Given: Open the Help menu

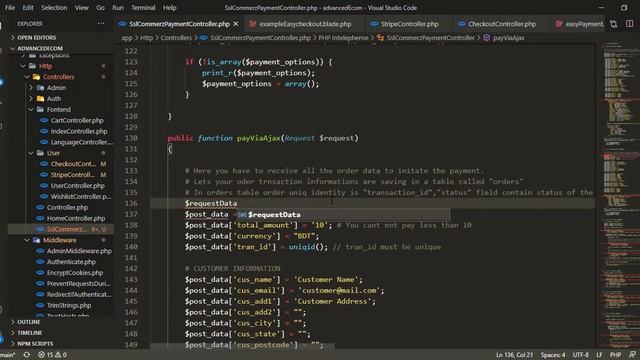Looking at the screenshot, I should (169, 7).
